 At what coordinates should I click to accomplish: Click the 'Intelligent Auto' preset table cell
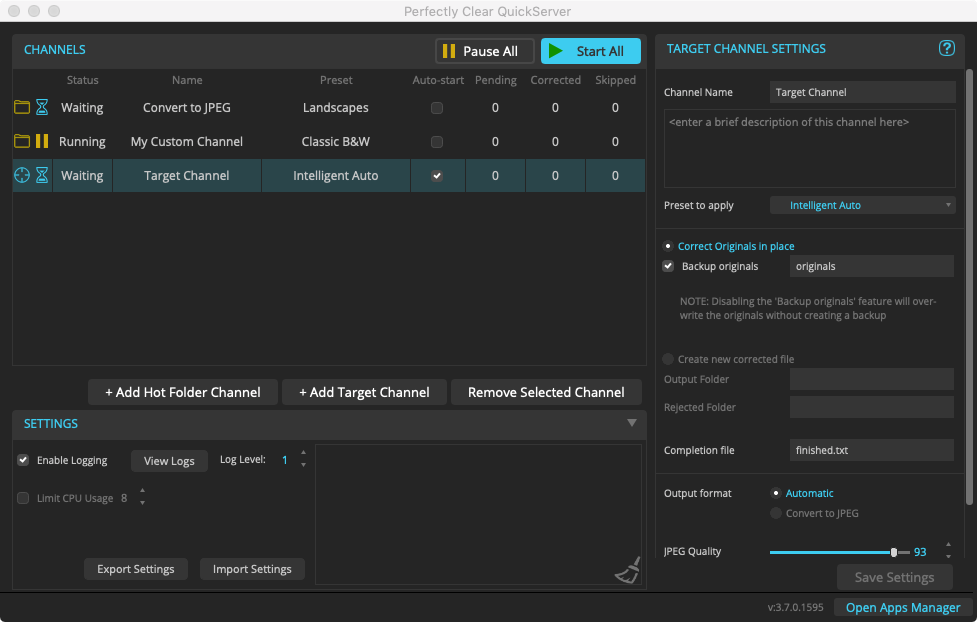click(336, 176)
